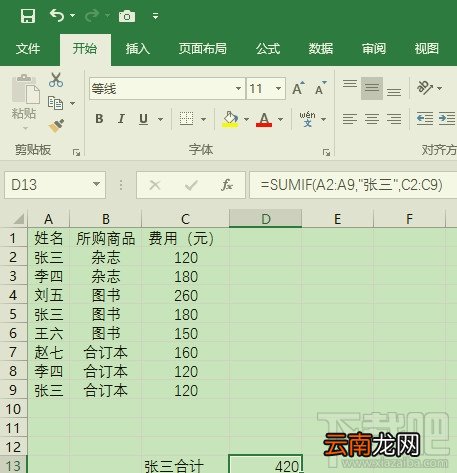Save the workbook with the floppy disk icon
Viewport: 457px width, 473px height.
coord(28,16)
